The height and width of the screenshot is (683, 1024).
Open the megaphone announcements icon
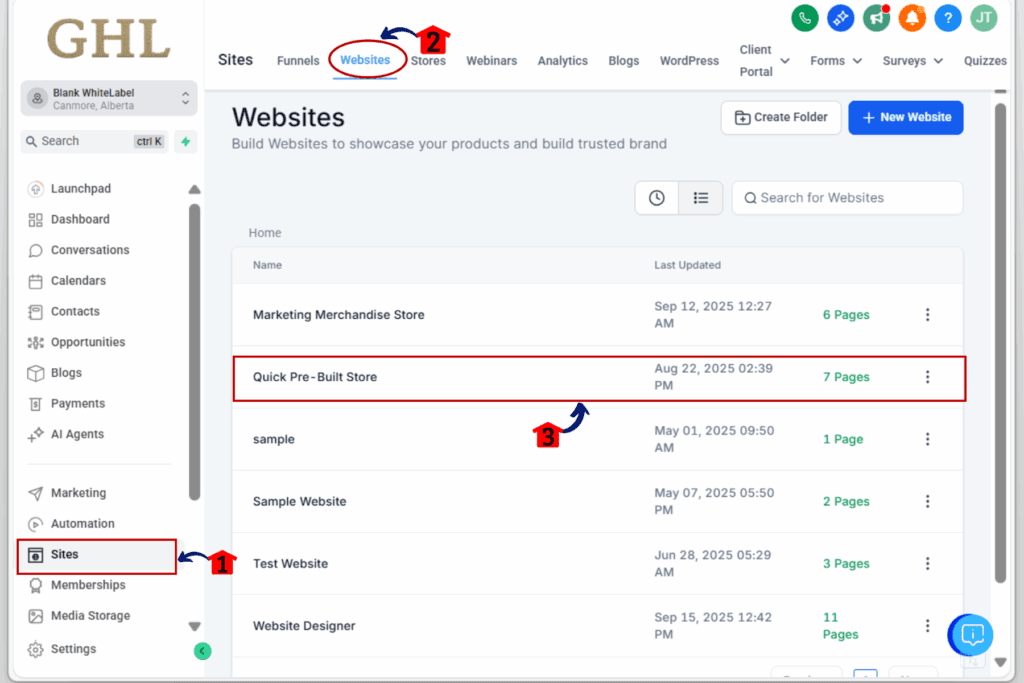point(876,18)
